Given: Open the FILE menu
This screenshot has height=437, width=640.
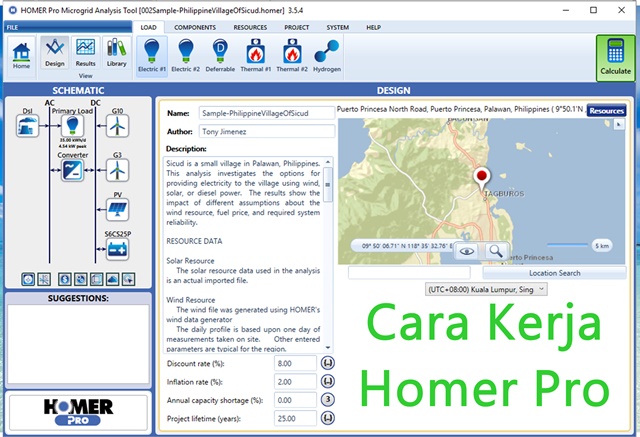Looking at the screenshot, I should [68, 27].
